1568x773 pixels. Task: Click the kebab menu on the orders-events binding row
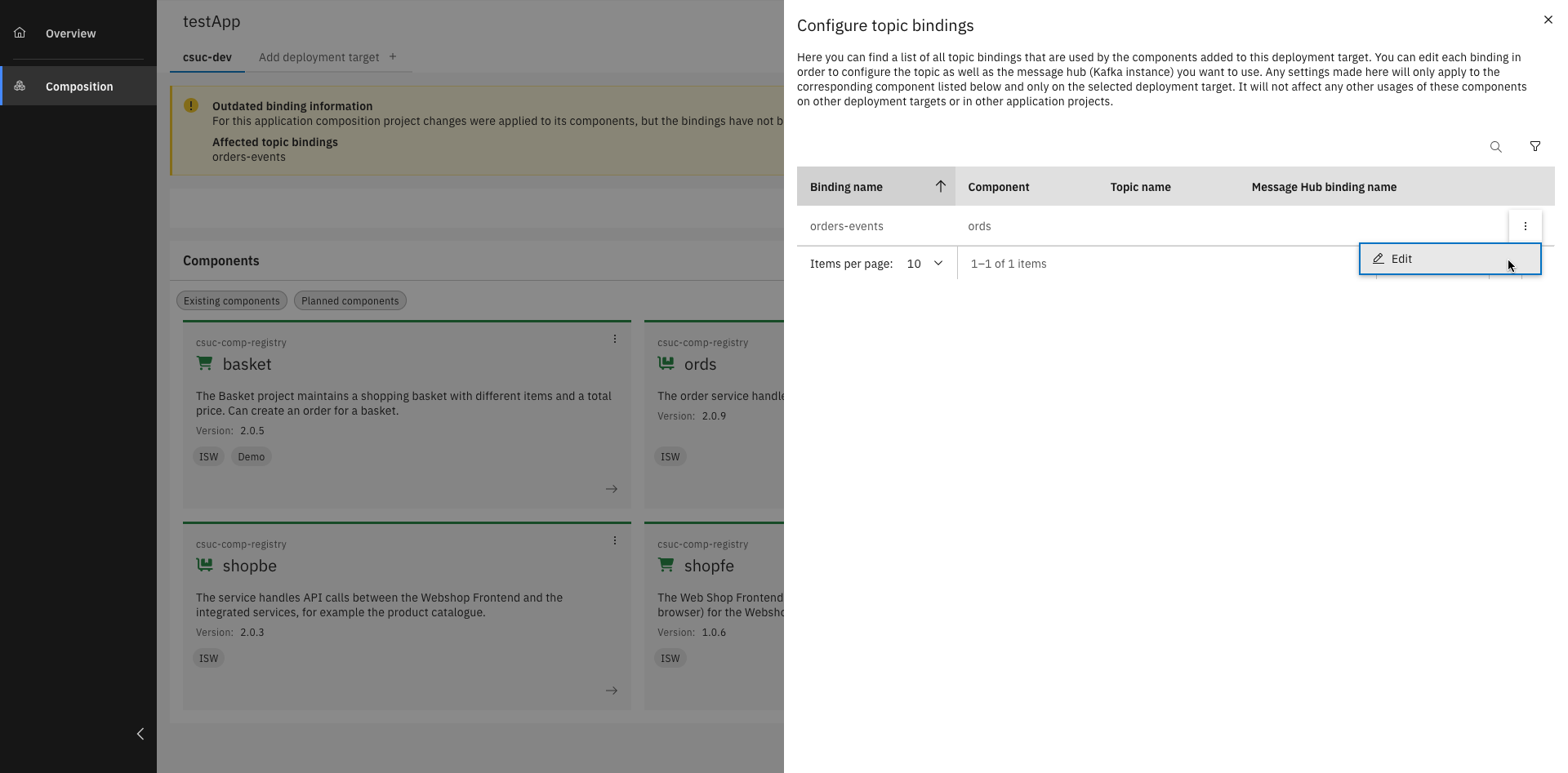1525,226
